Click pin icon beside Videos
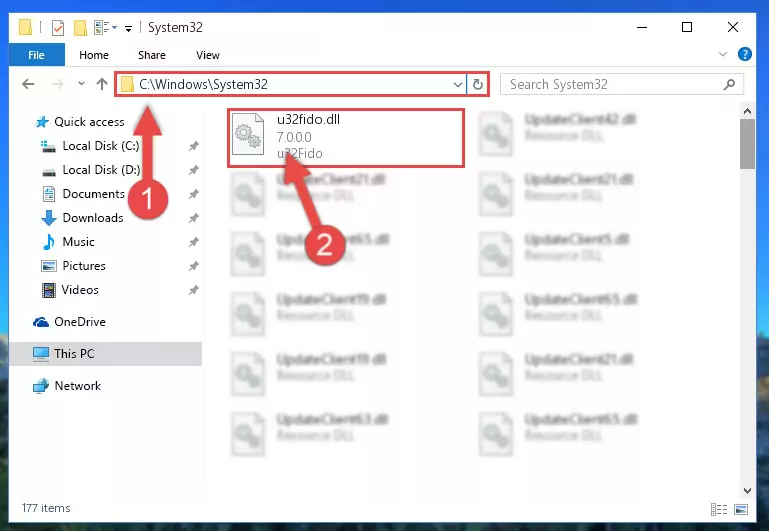The height and width of the screenshot is (531, 769). (194, 290)
